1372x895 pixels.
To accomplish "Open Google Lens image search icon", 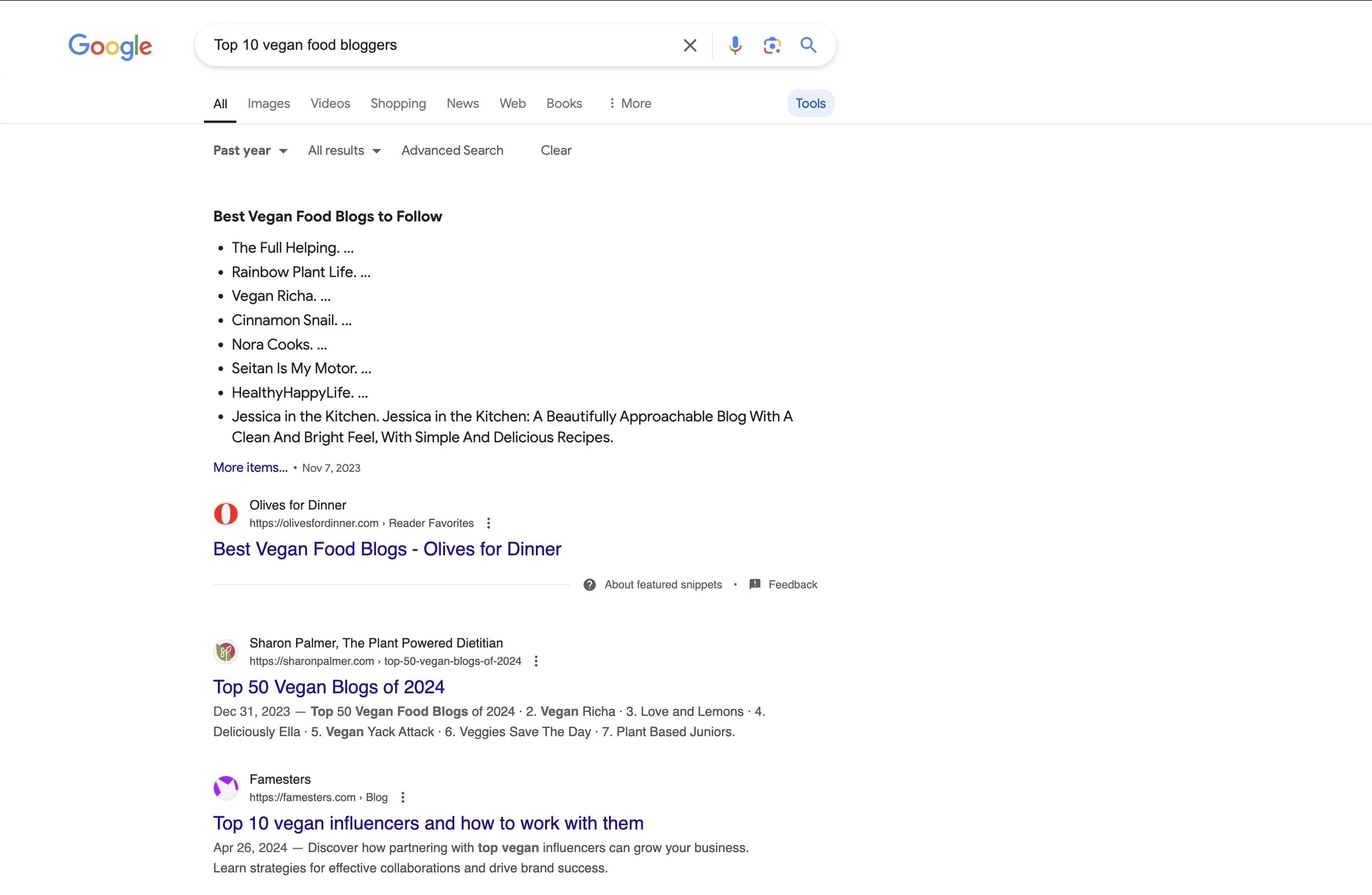I will 772,45.
